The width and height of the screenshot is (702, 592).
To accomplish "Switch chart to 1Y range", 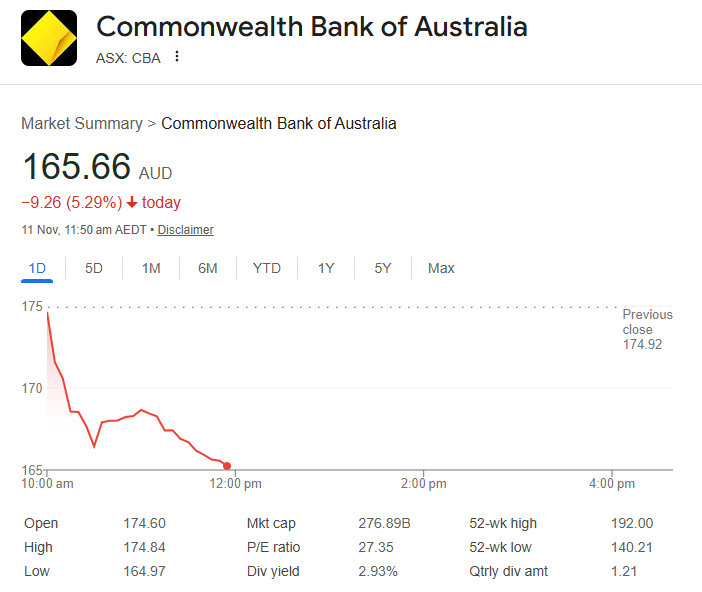I will click(326, 268).
